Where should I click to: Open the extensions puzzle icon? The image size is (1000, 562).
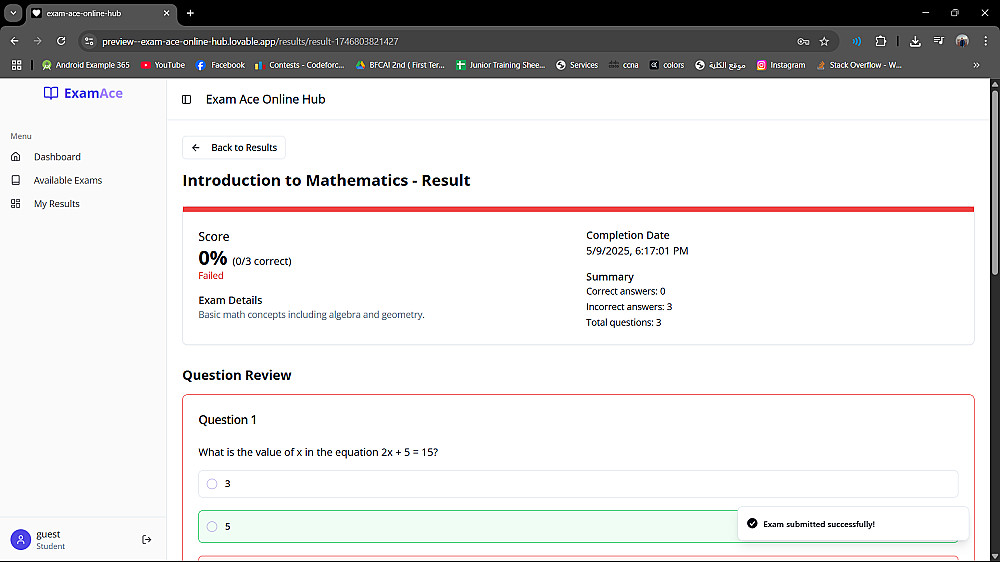coord(881,41)
